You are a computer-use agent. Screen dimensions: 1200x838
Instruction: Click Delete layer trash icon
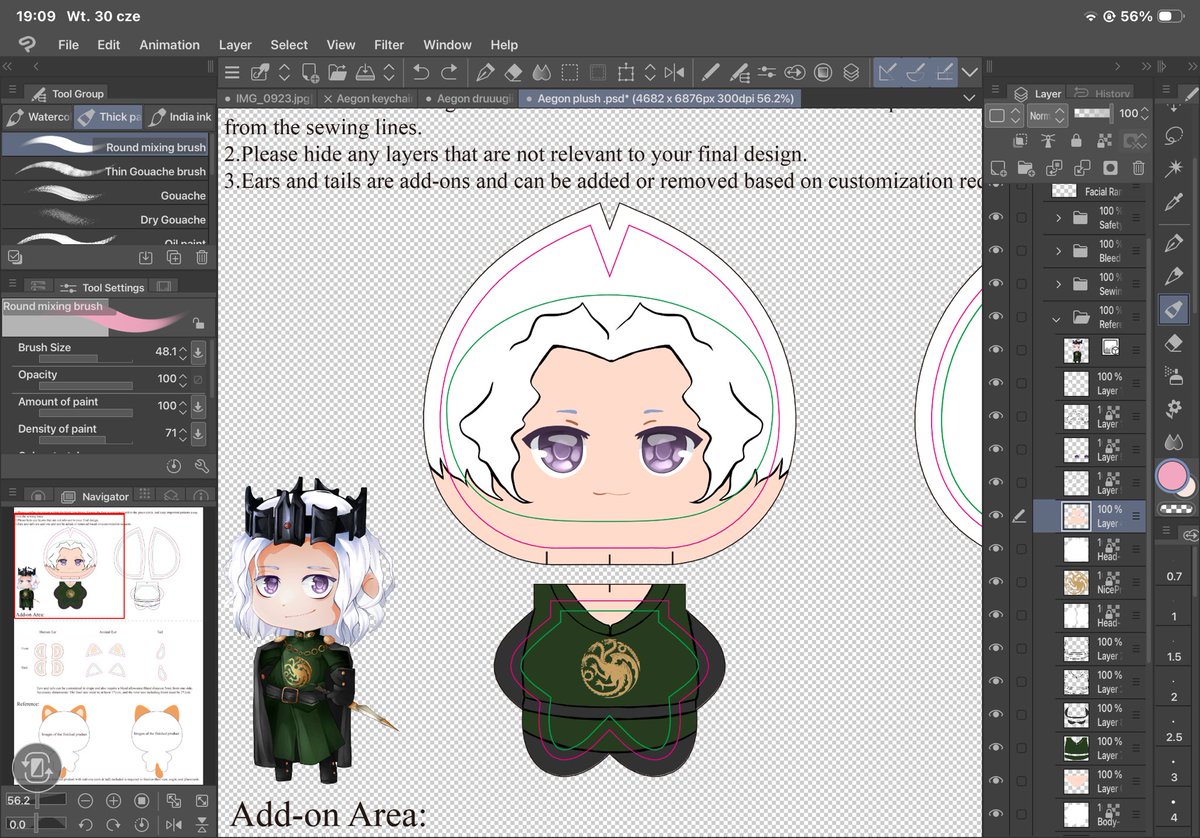(1139, 168)
